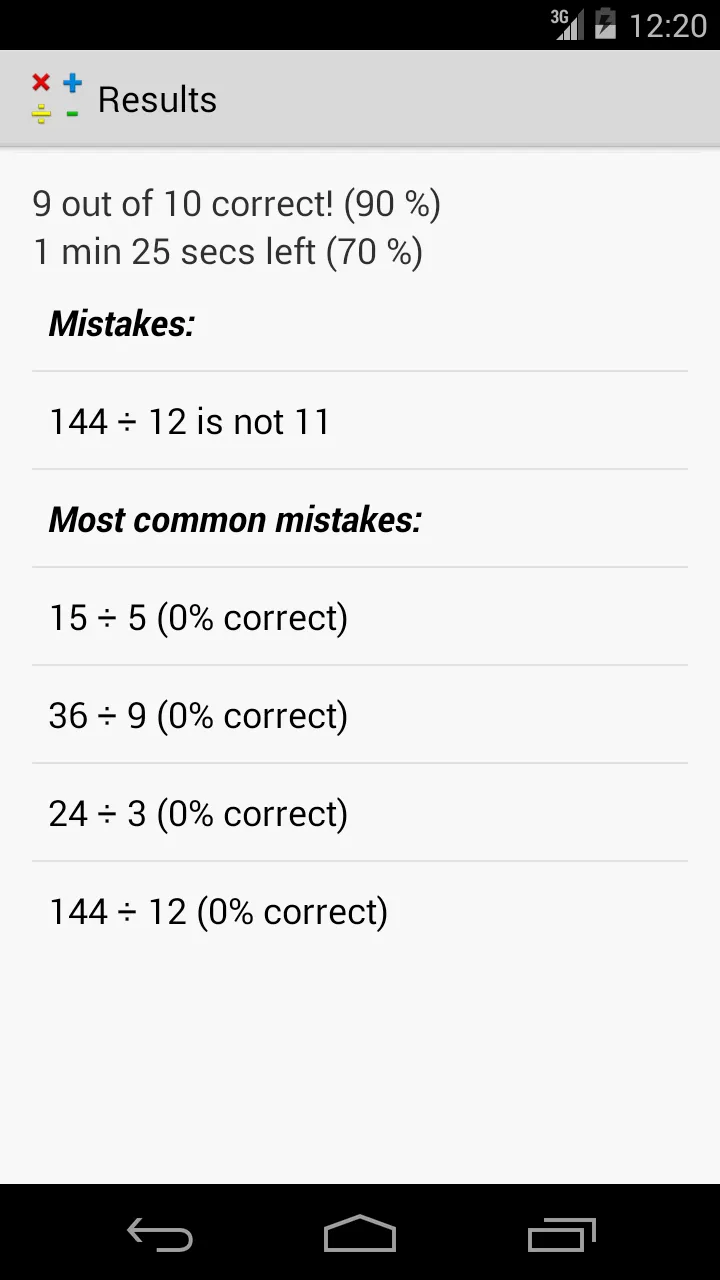Image resolution: width=720 pixels, height=1280 pixels.
Task: Tap the 'Mistakes:' section header
Action: [121, 324]
